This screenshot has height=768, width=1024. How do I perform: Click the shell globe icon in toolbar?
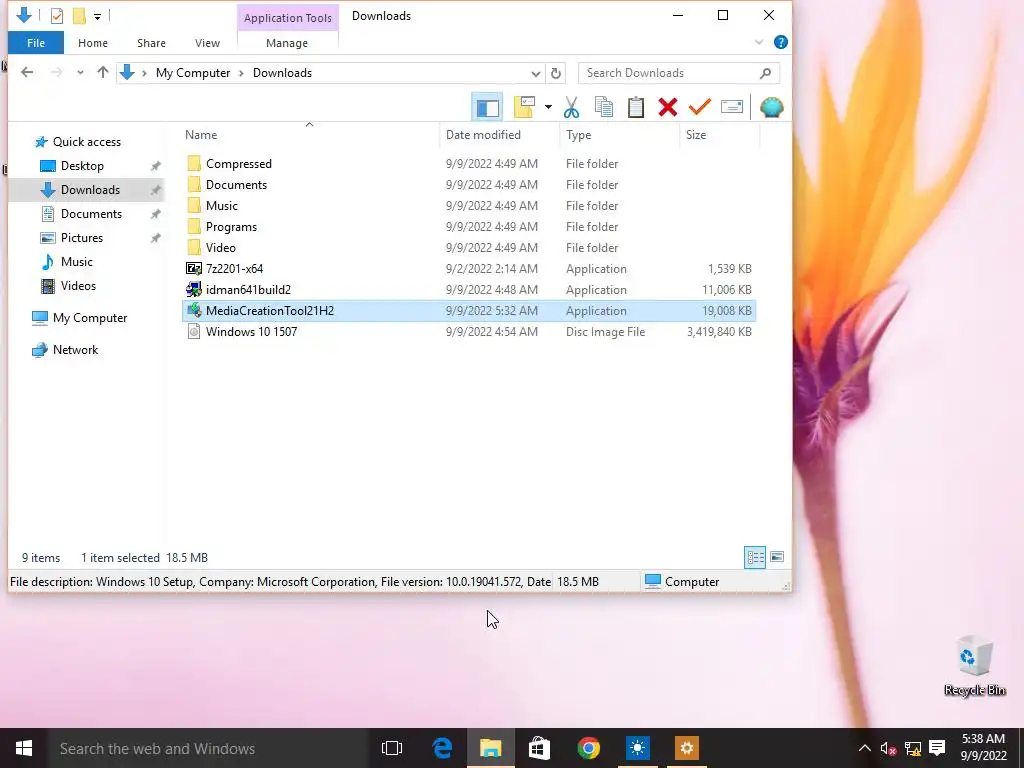point(771,107)
